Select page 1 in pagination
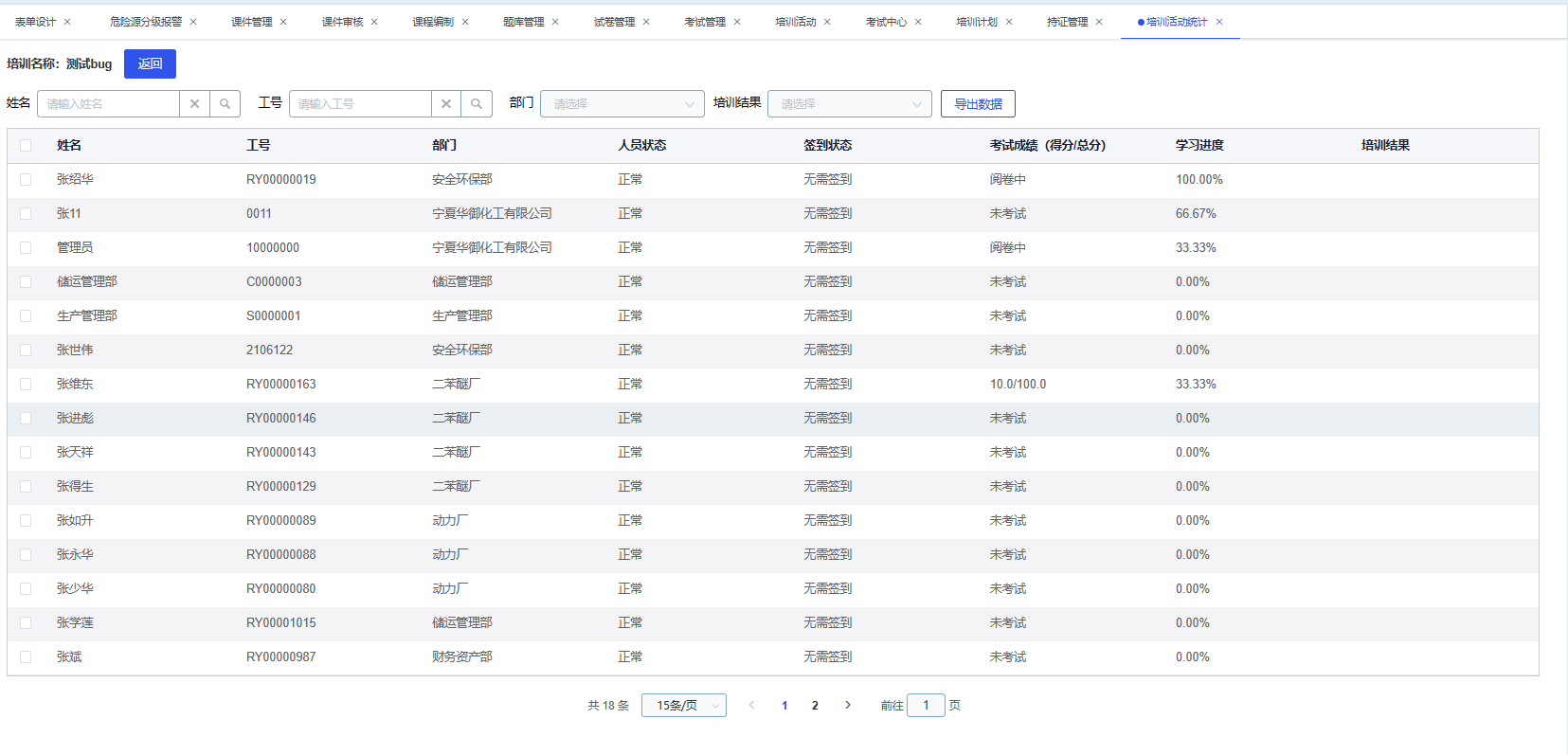The image size is (1568, 755). tap(784, 705)
